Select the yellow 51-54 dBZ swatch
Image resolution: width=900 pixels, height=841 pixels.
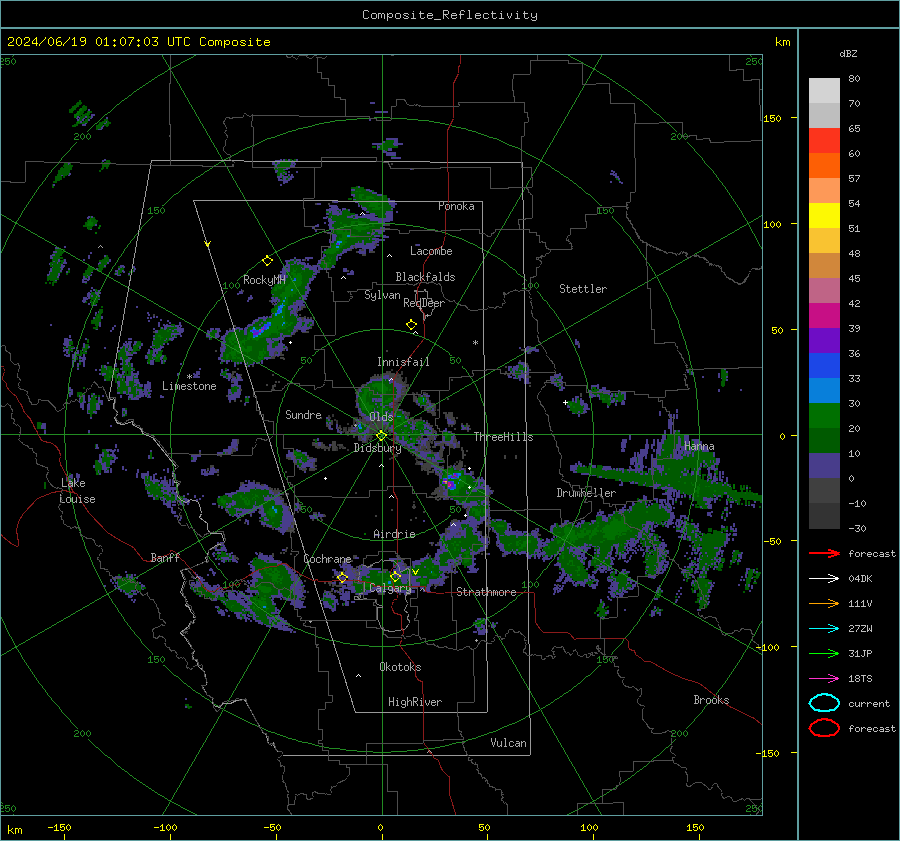tap(824, 216)
